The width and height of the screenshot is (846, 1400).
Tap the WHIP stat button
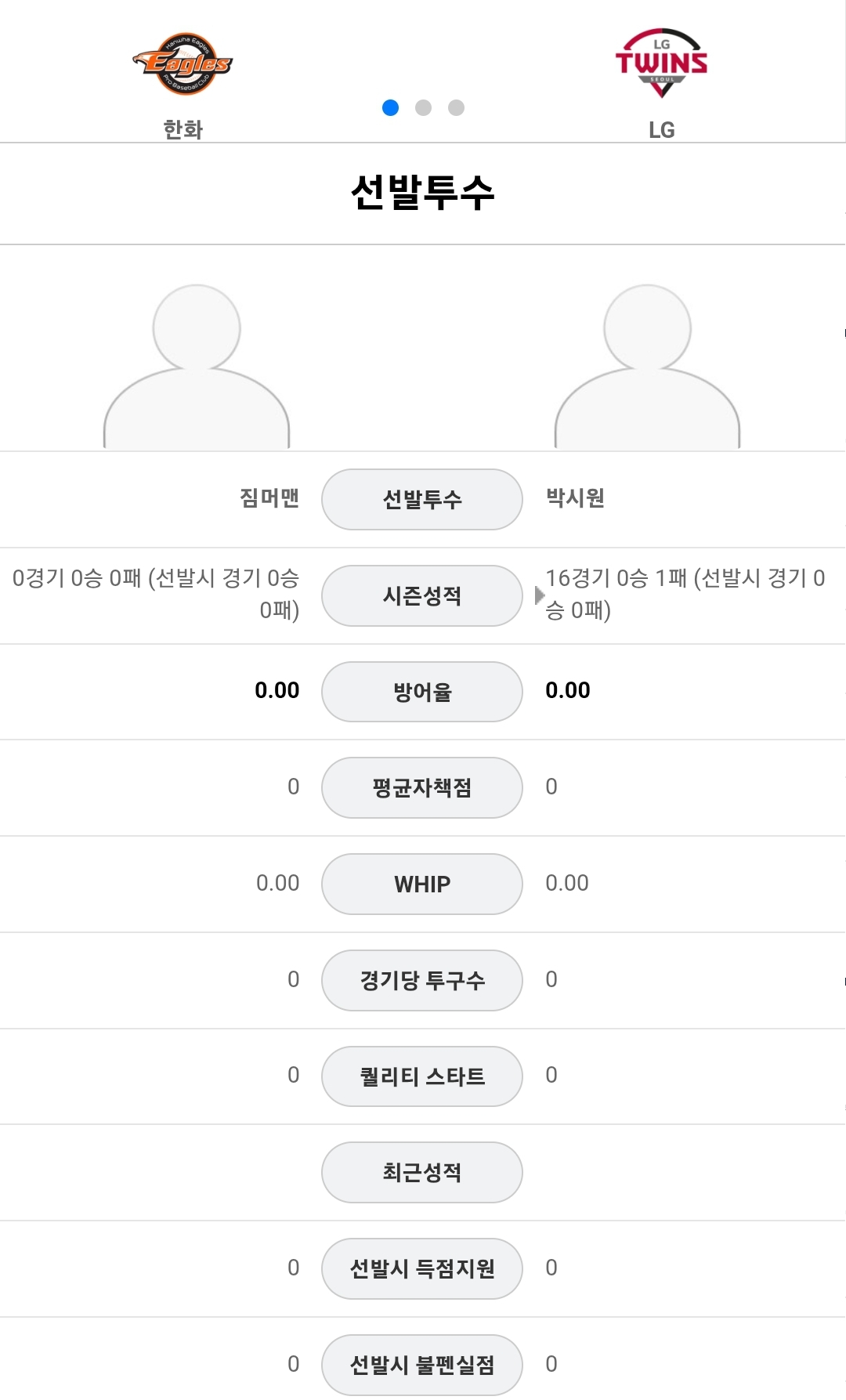(x=422, y=884)
